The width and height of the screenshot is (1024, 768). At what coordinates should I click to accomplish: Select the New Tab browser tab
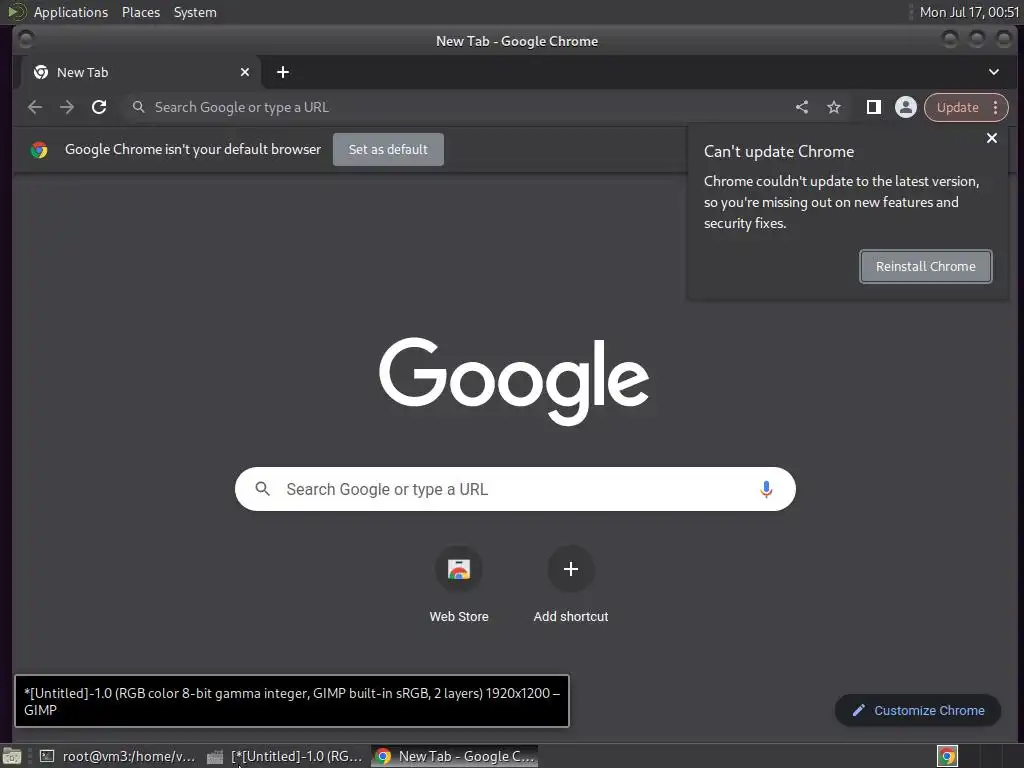(140, 72)
